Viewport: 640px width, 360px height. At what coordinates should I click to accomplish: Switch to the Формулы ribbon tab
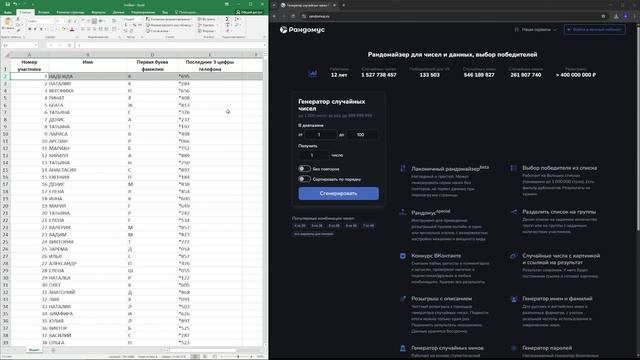pos(98,12)
